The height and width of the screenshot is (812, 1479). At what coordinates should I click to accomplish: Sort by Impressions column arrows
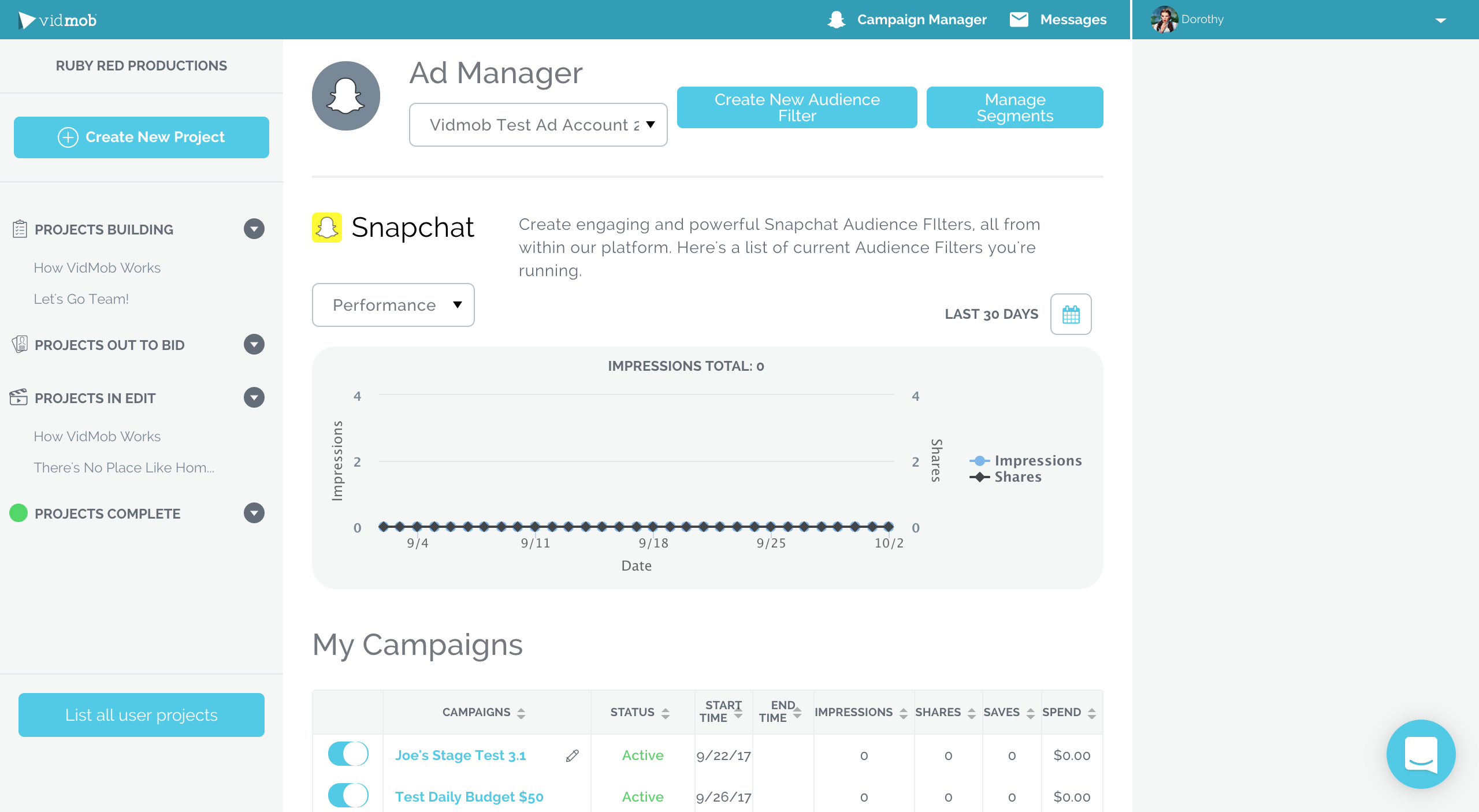click(904, 713)
